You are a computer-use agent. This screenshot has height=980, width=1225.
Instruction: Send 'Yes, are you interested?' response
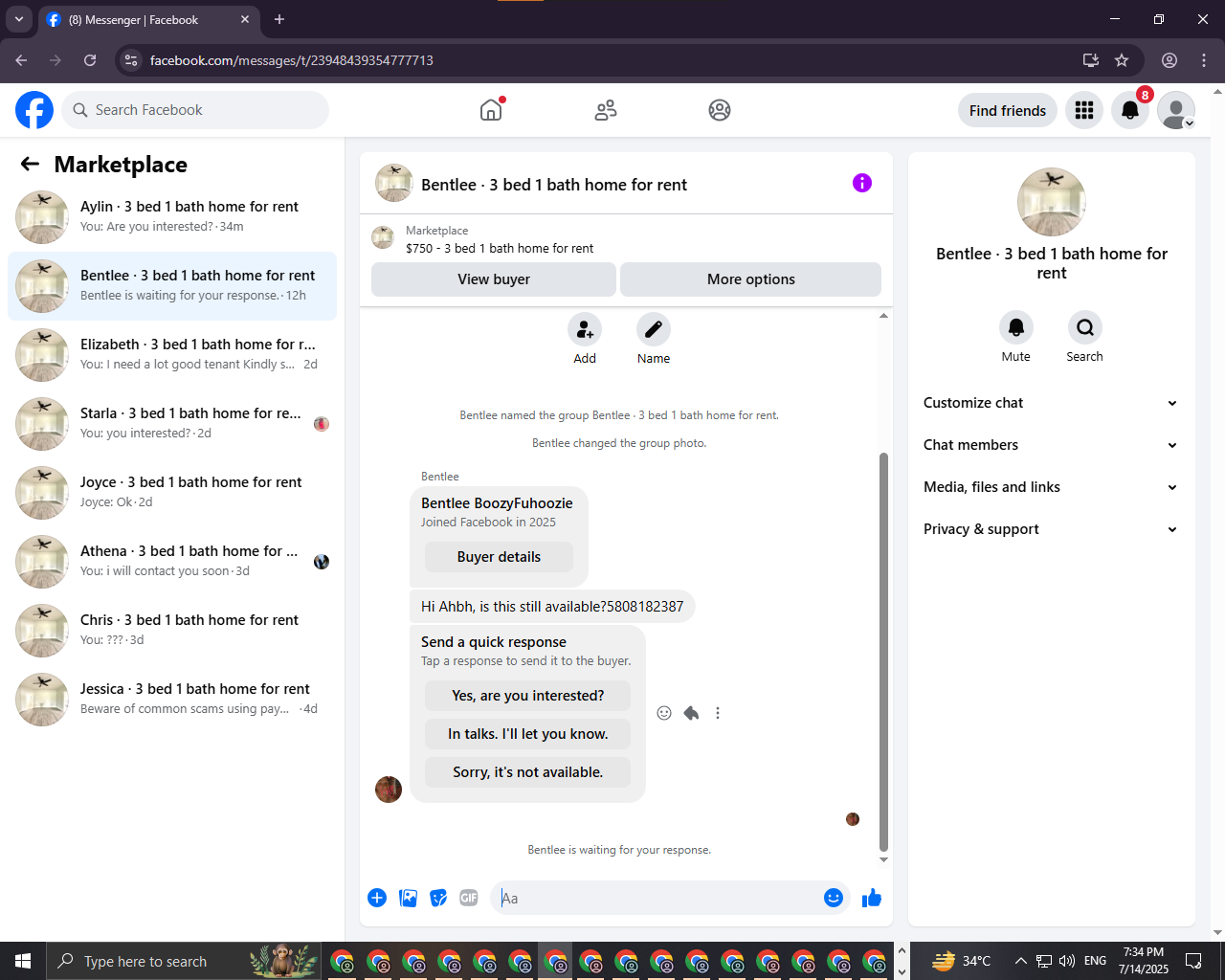(x=528, y=696)
